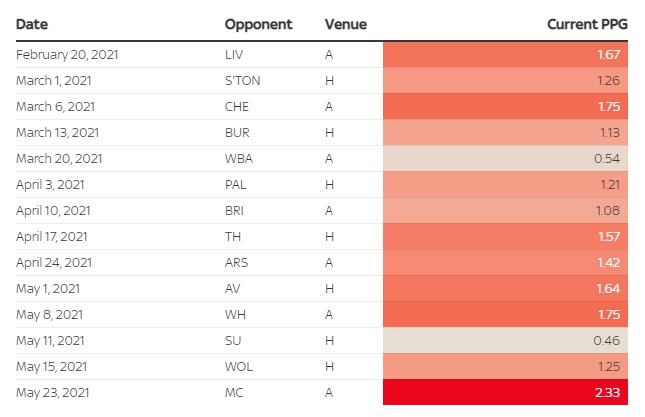This screenshot has width=645, height=417.
Task: Click the 0.54 beige PPG cell
Action: [505, 158]
